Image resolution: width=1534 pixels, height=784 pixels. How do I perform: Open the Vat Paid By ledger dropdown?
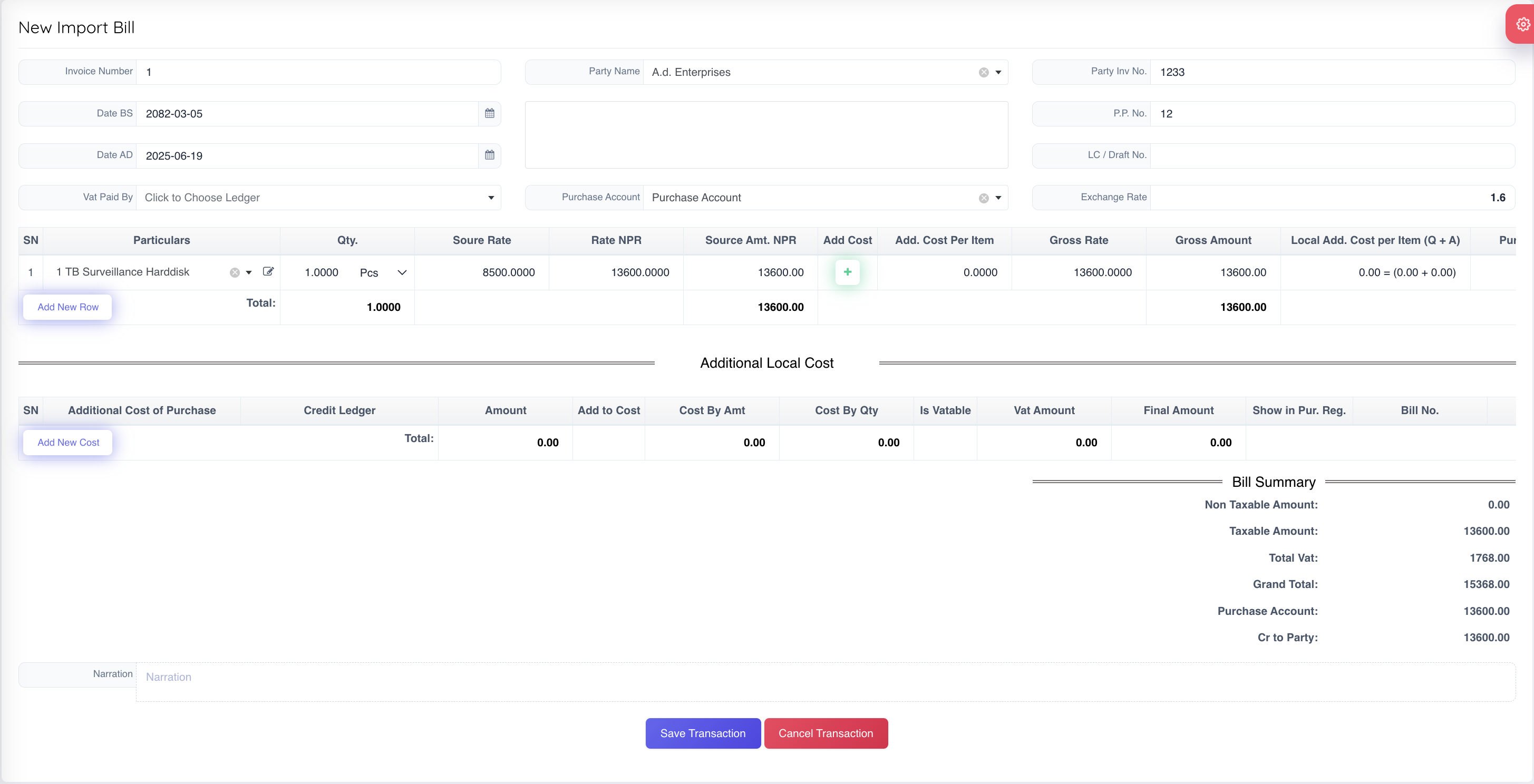(x=491, y=198)
